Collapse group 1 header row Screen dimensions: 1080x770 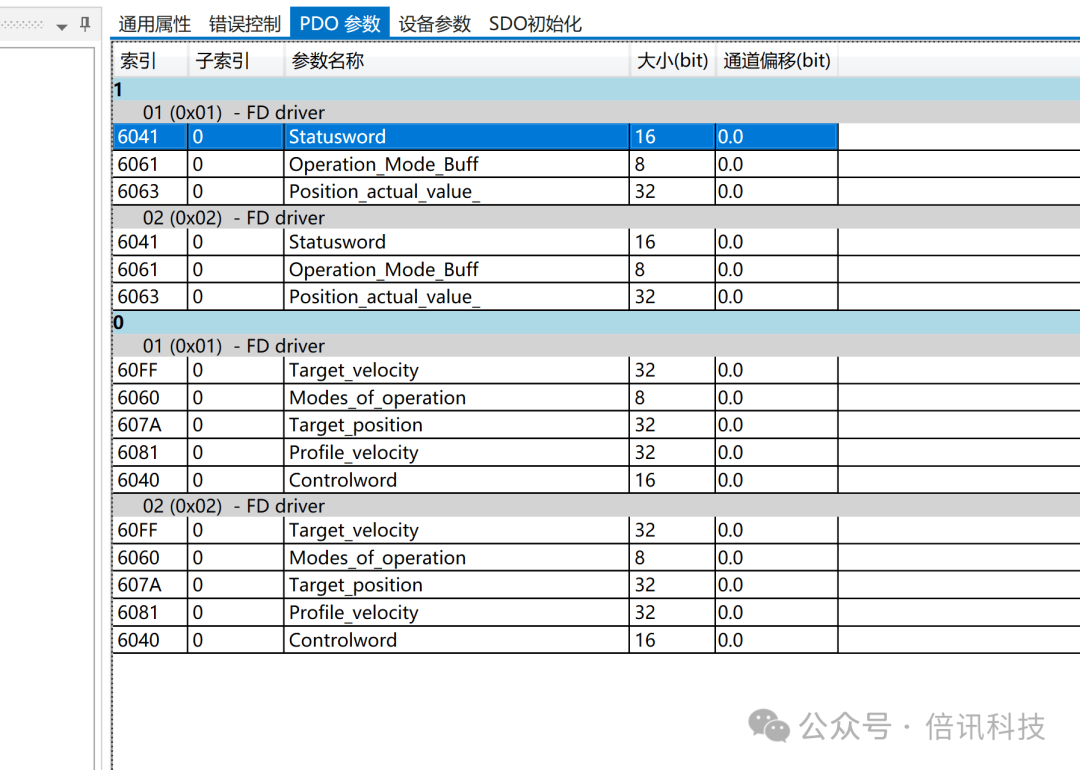596,90
